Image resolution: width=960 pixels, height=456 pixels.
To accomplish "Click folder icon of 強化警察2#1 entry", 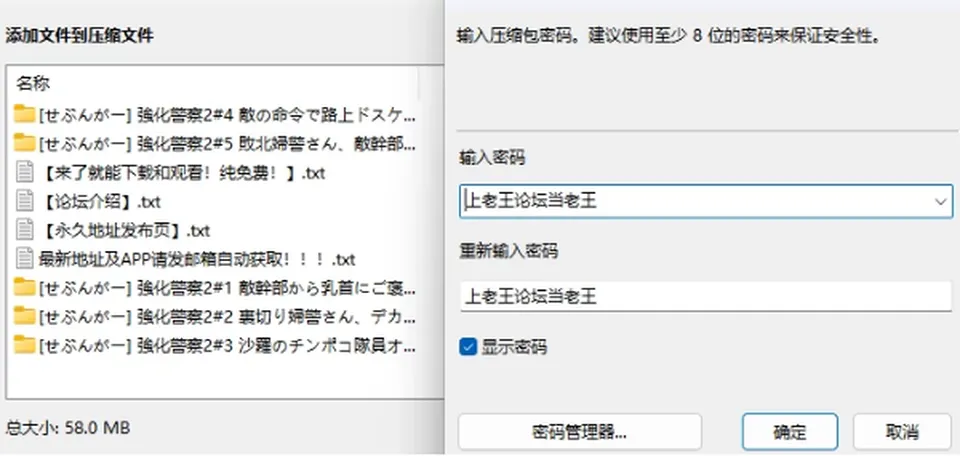I will 24,287.
